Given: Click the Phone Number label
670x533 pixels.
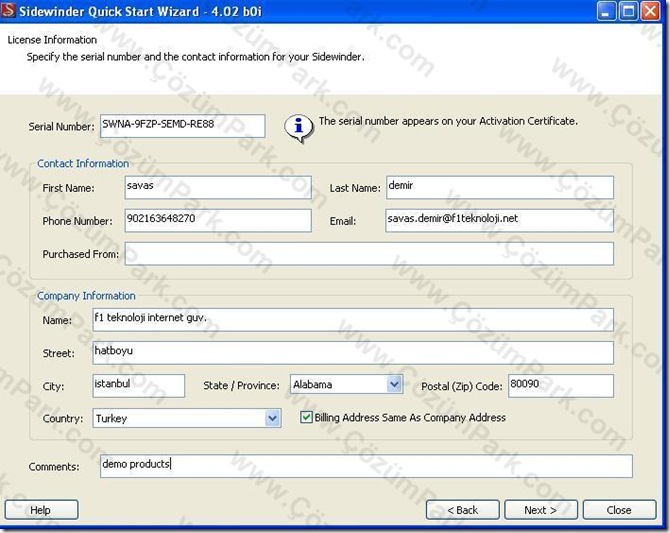Looking at the screenshot, I should tap(77, 221).
